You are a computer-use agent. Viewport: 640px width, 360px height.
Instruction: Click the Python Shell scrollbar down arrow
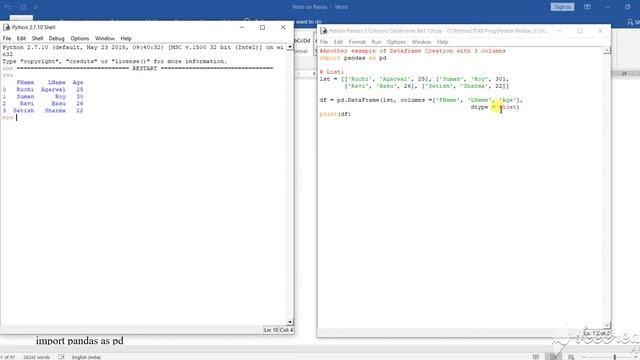(x=290, y=322)
